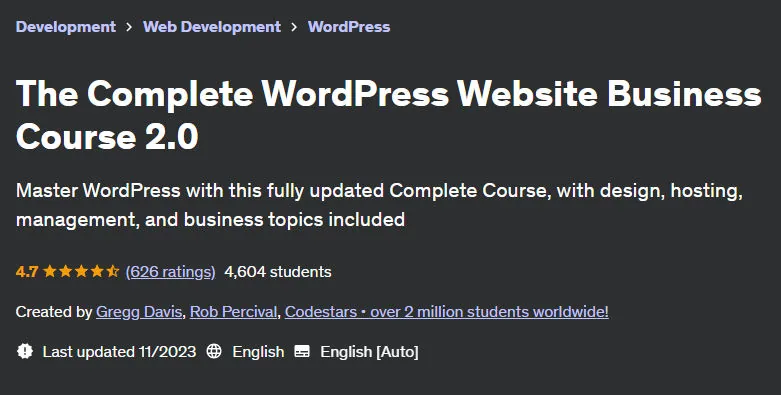Image resolution: width=781 pixels, height=395 pixels.
Task: Click the 4,604 students text
Action: pyautogui.click(x=277, y=271)
